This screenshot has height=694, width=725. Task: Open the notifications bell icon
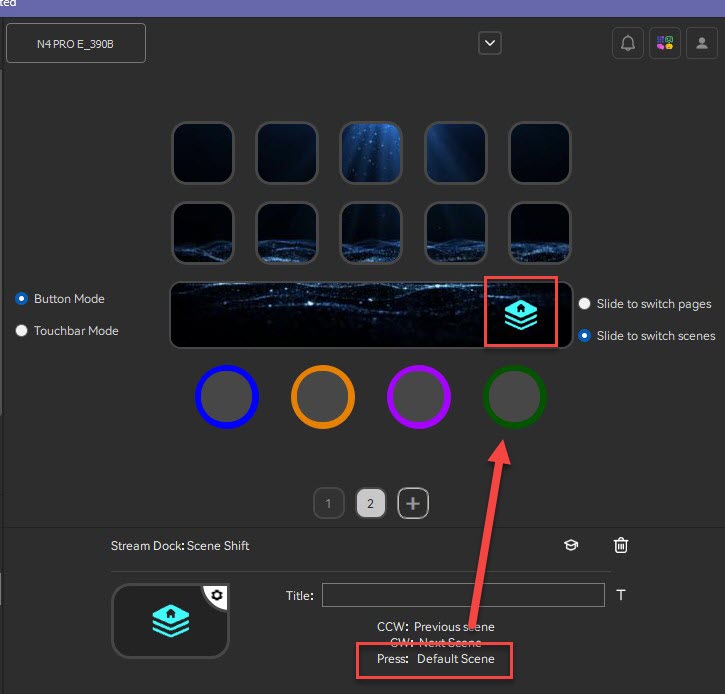(x=627, y=43)
